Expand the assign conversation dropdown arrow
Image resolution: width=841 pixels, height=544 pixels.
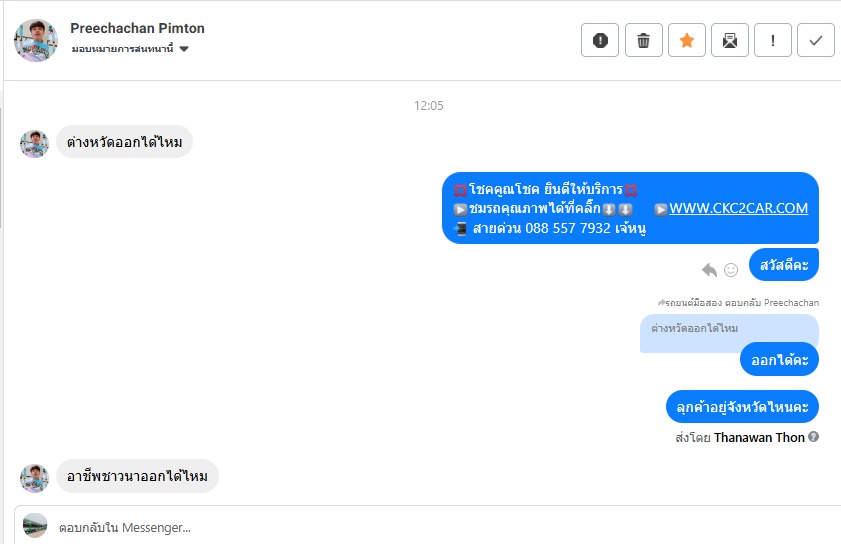point(184,49)
